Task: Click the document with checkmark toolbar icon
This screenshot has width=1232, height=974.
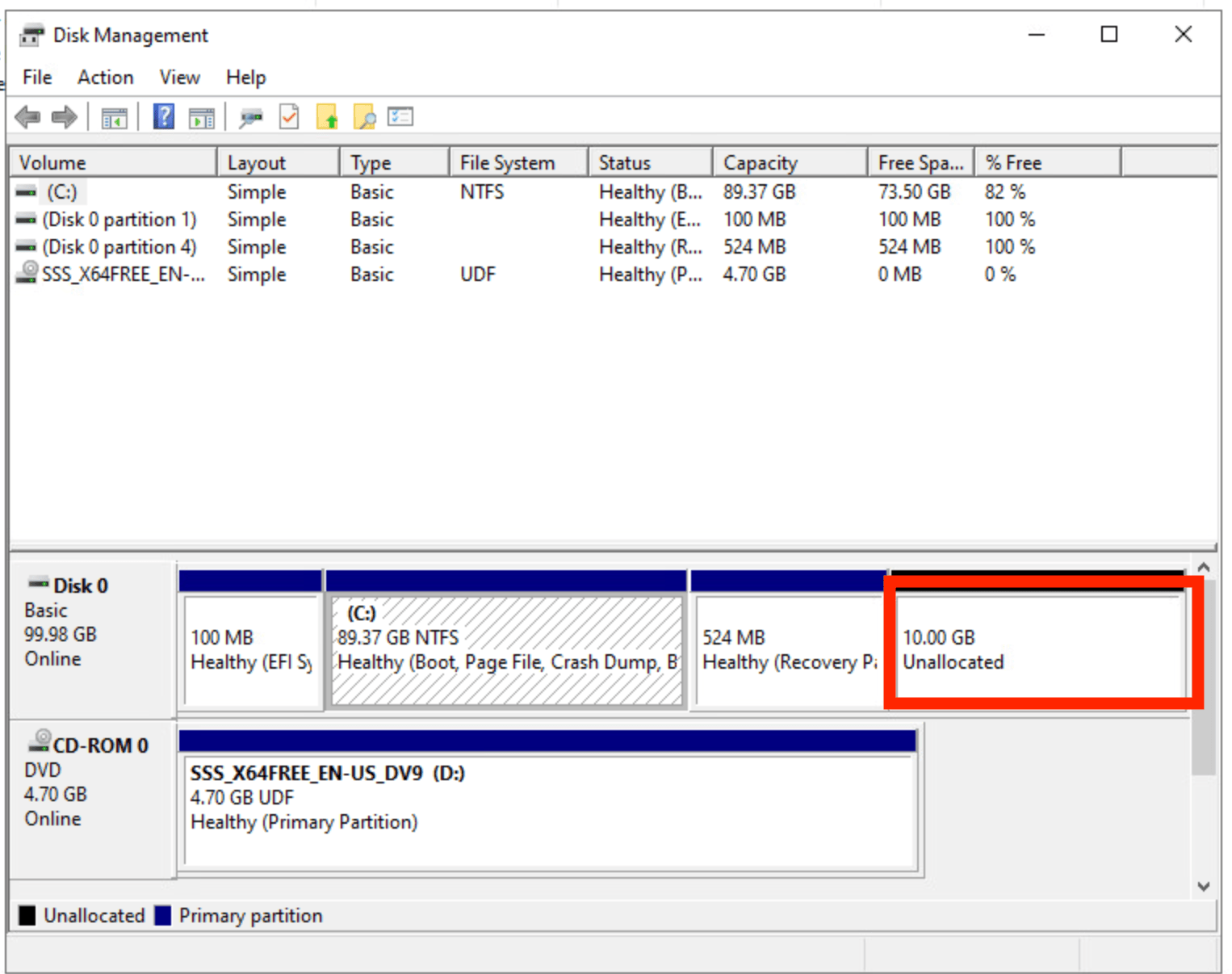Action: 288,116
